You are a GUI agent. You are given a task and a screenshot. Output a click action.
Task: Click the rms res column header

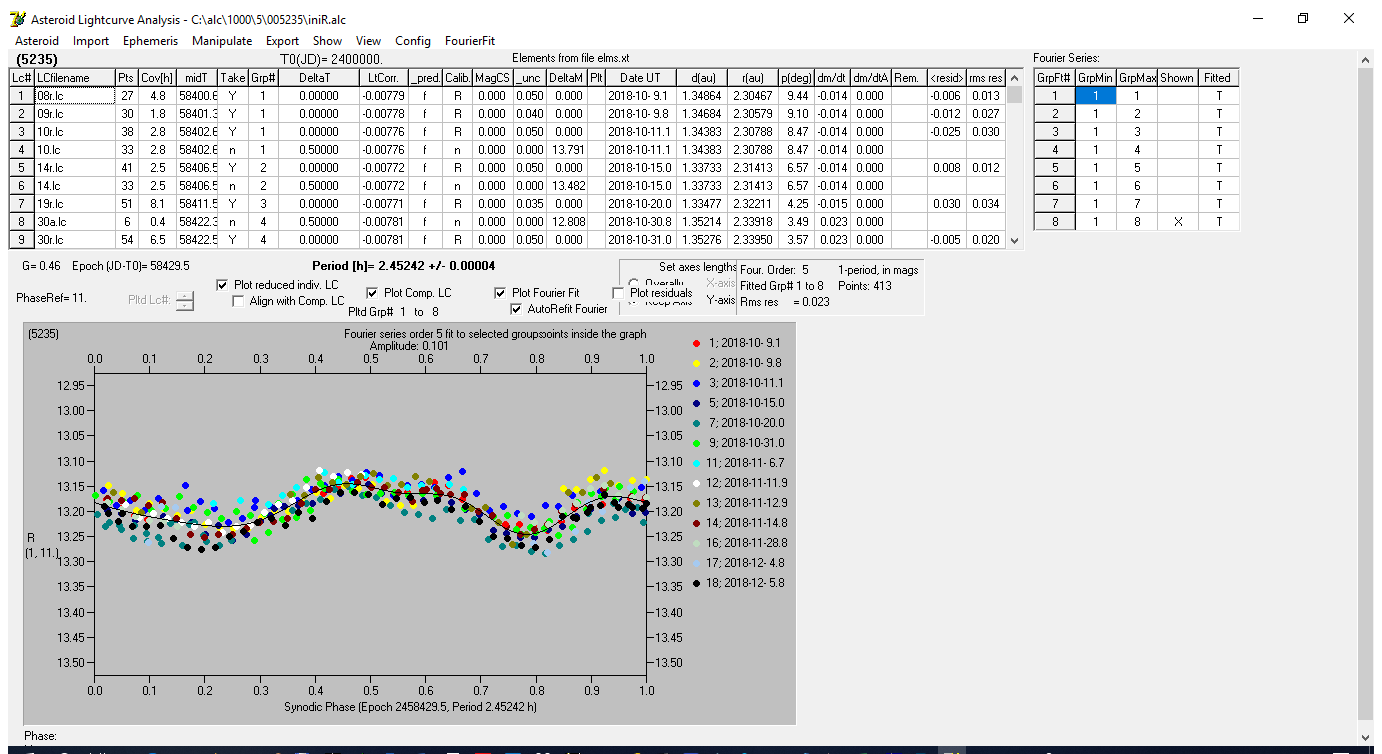(x=985, y=77)
